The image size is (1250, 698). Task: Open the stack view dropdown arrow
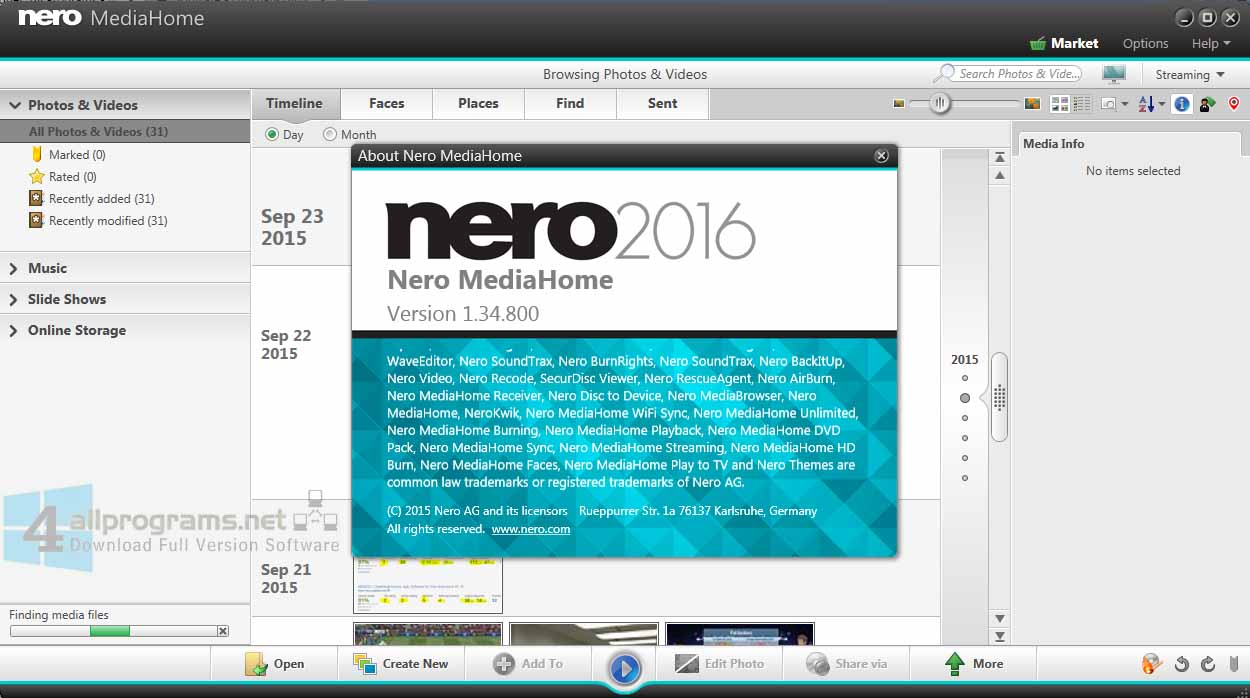[1124, 105]
